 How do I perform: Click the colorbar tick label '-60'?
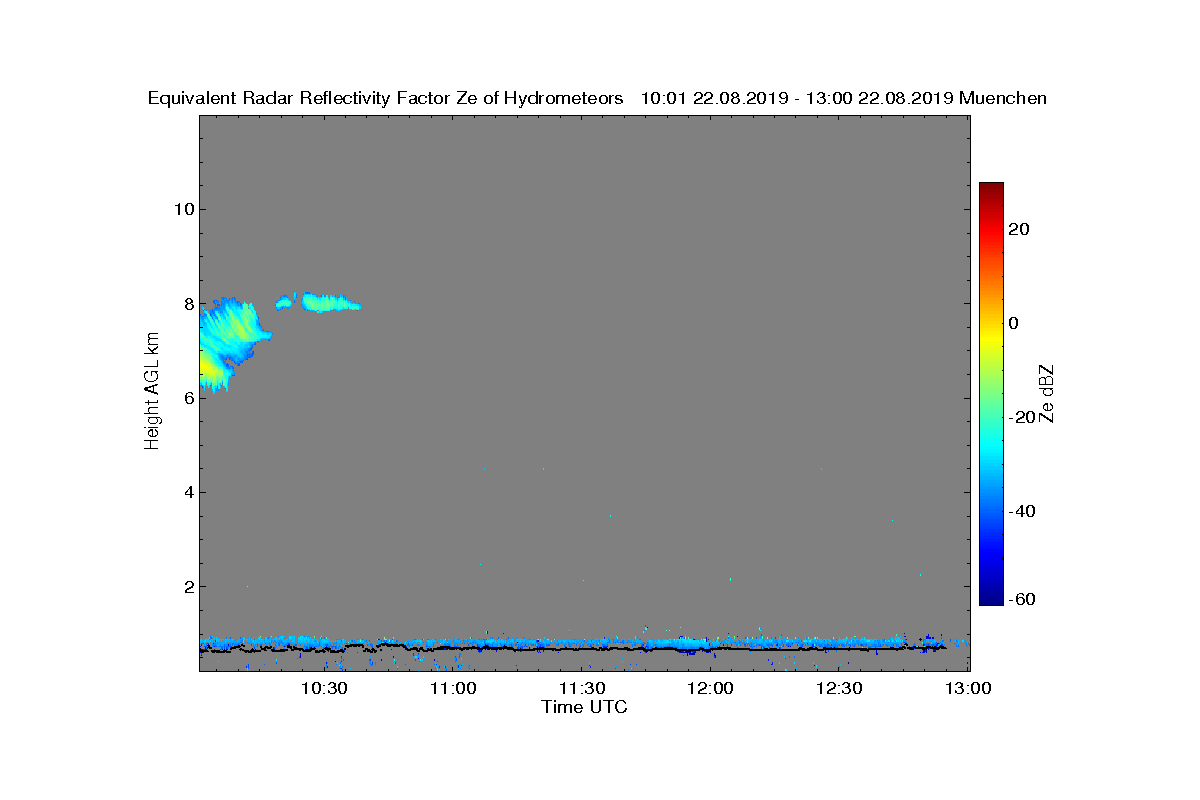pos(1022,599)
